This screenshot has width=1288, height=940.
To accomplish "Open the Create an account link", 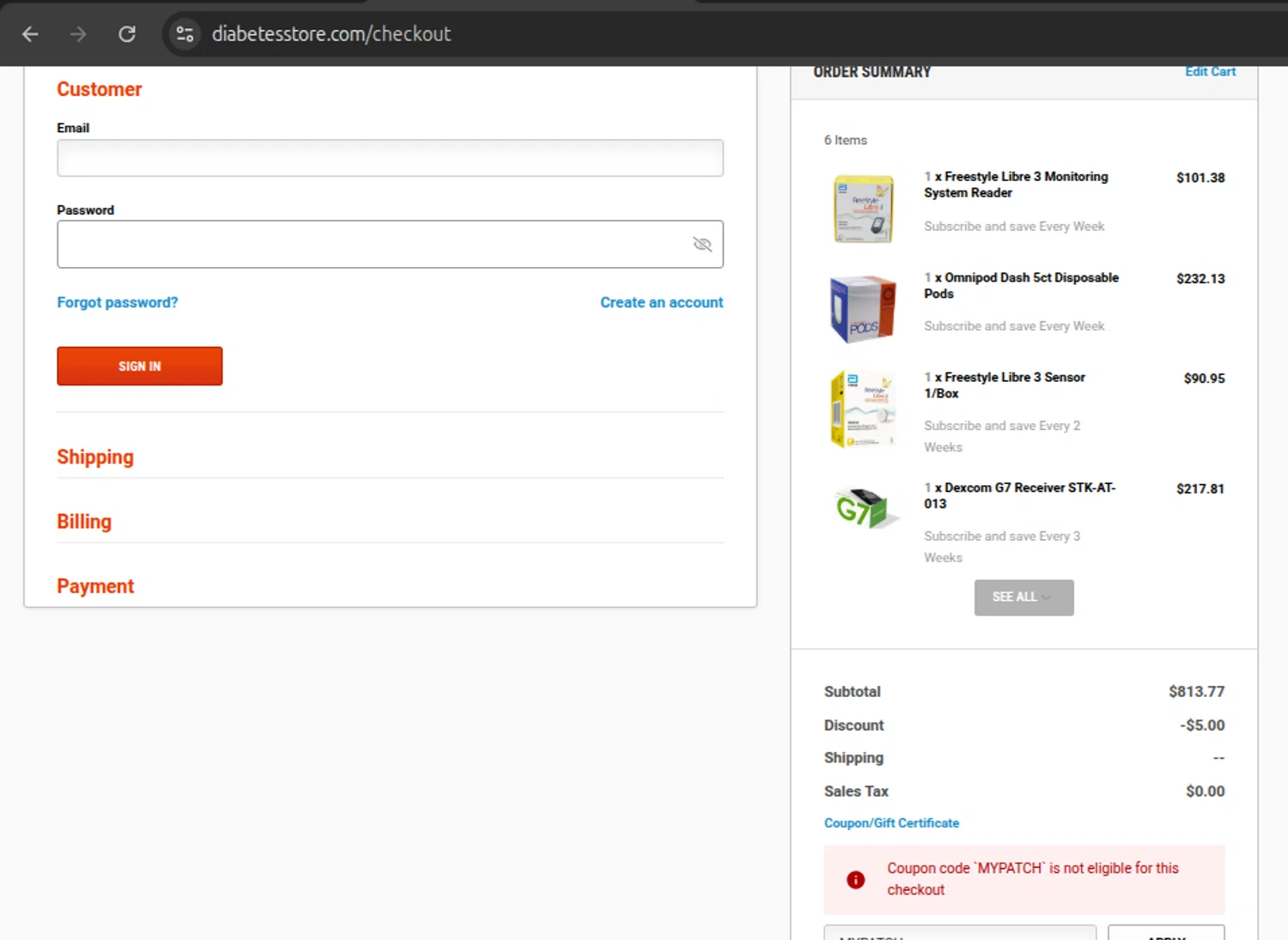I will (x=661, y=302).
